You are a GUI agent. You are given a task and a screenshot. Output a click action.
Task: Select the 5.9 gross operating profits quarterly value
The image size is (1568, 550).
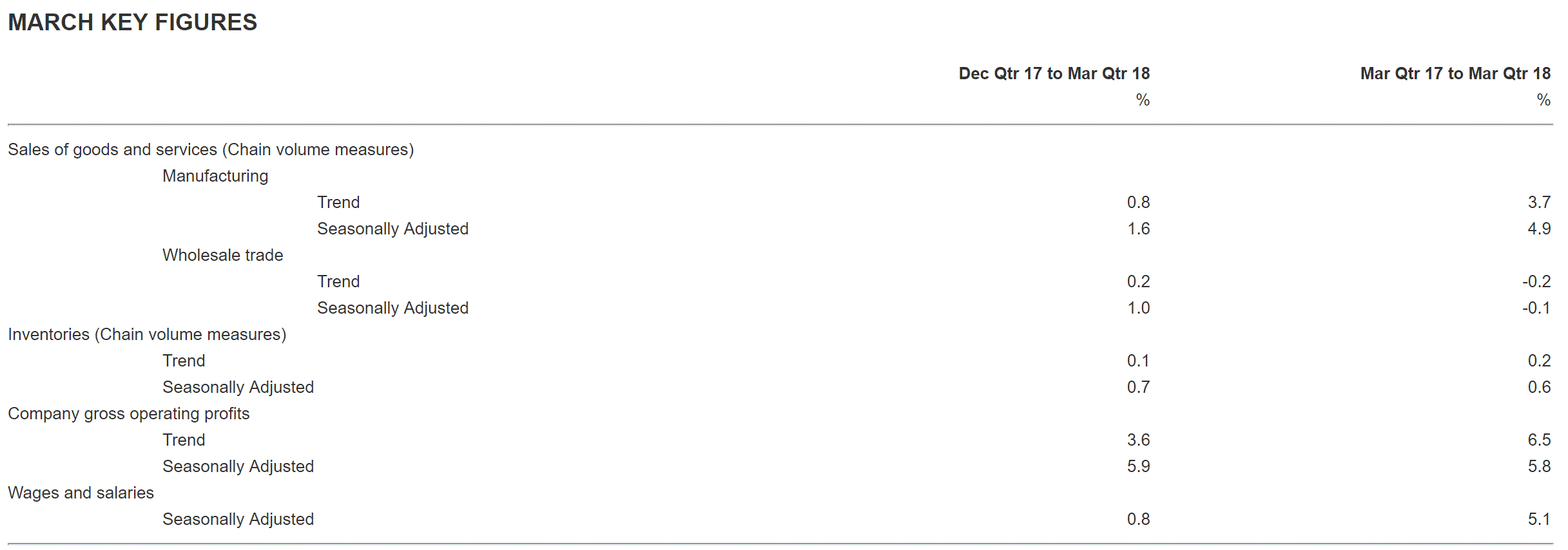[1138, 466]
